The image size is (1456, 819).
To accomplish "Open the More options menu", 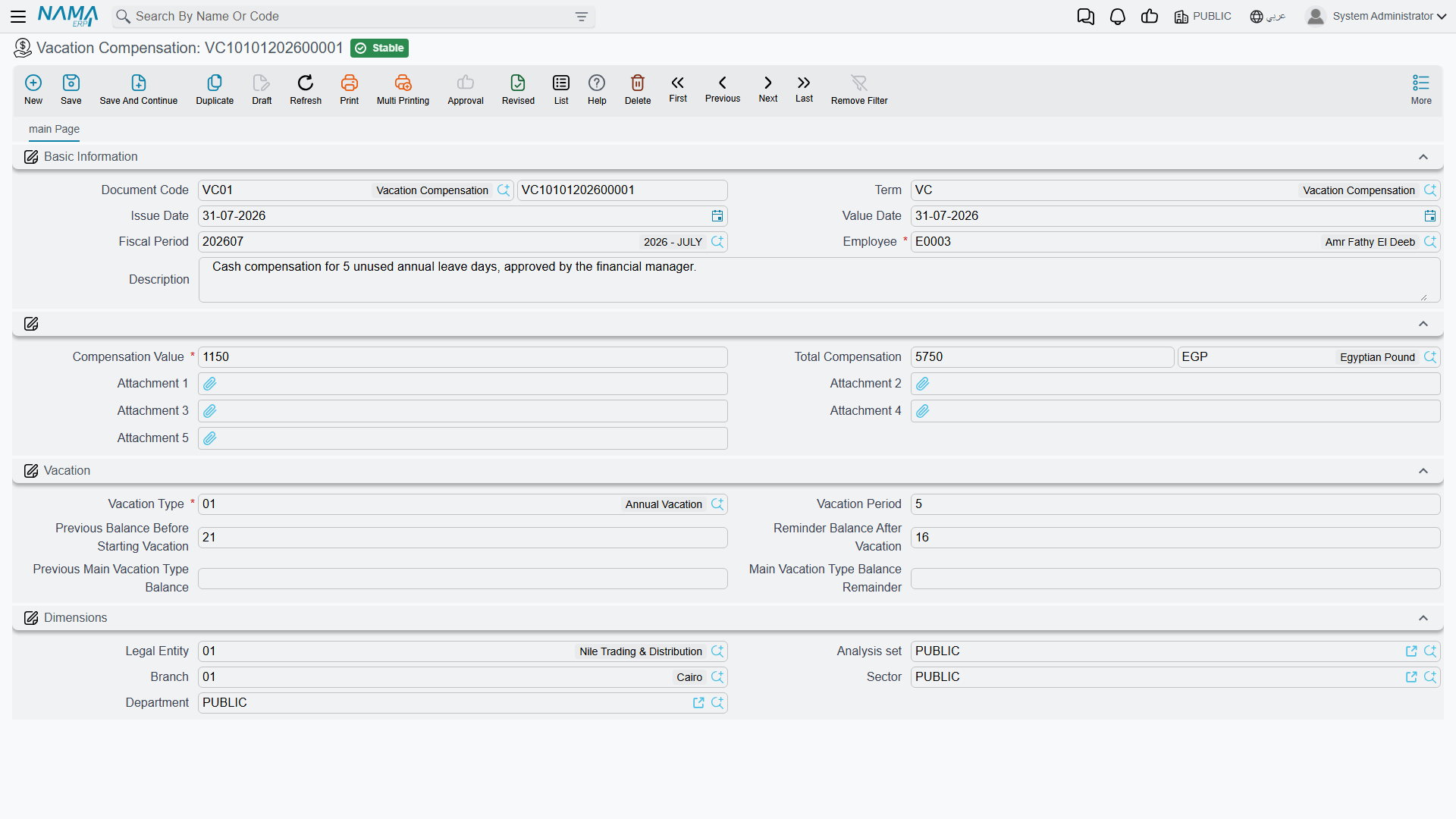I will point(1421,89).
